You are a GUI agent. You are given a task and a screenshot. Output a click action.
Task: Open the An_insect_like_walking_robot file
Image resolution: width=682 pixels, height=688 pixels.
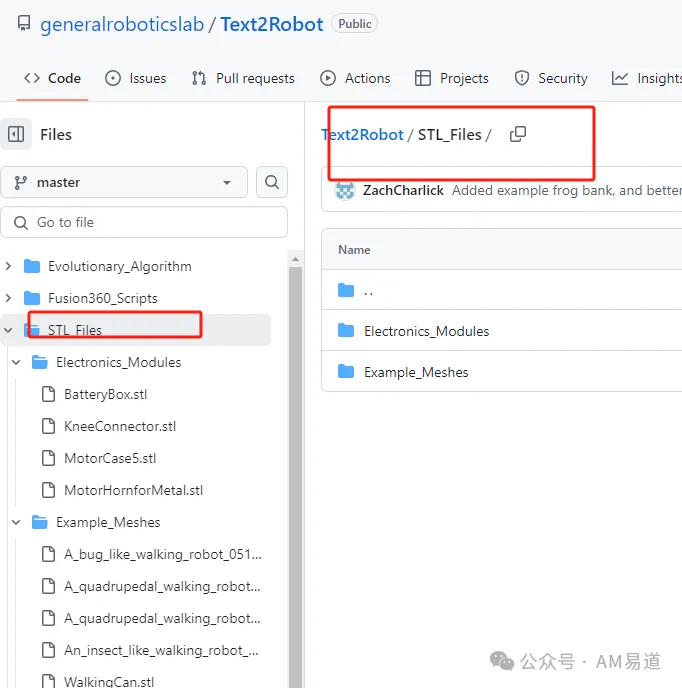click(x=161, y=650)
